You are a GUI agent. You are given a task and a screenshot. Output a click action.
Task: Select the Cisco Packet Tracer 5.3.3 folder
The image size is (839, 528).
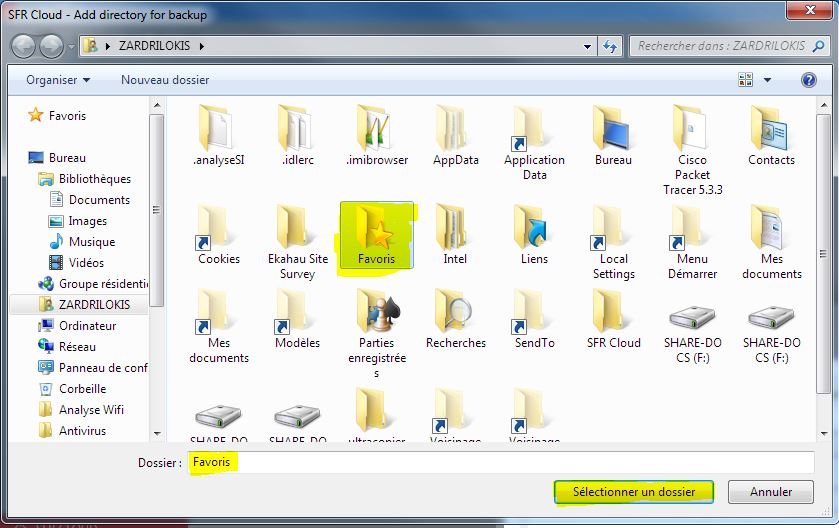692,150
